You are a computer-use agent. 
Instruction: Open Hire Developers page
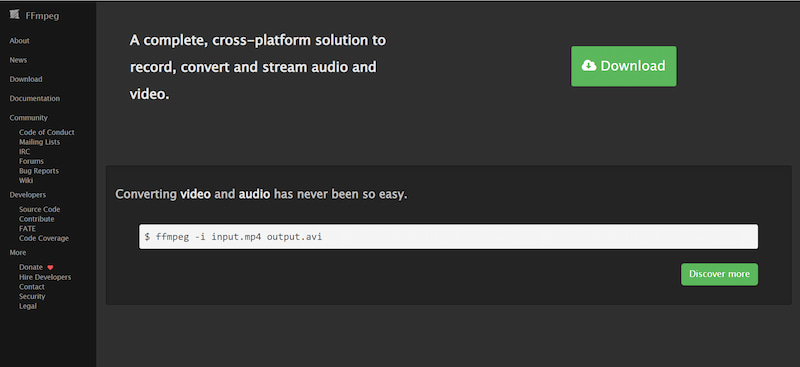45,277
